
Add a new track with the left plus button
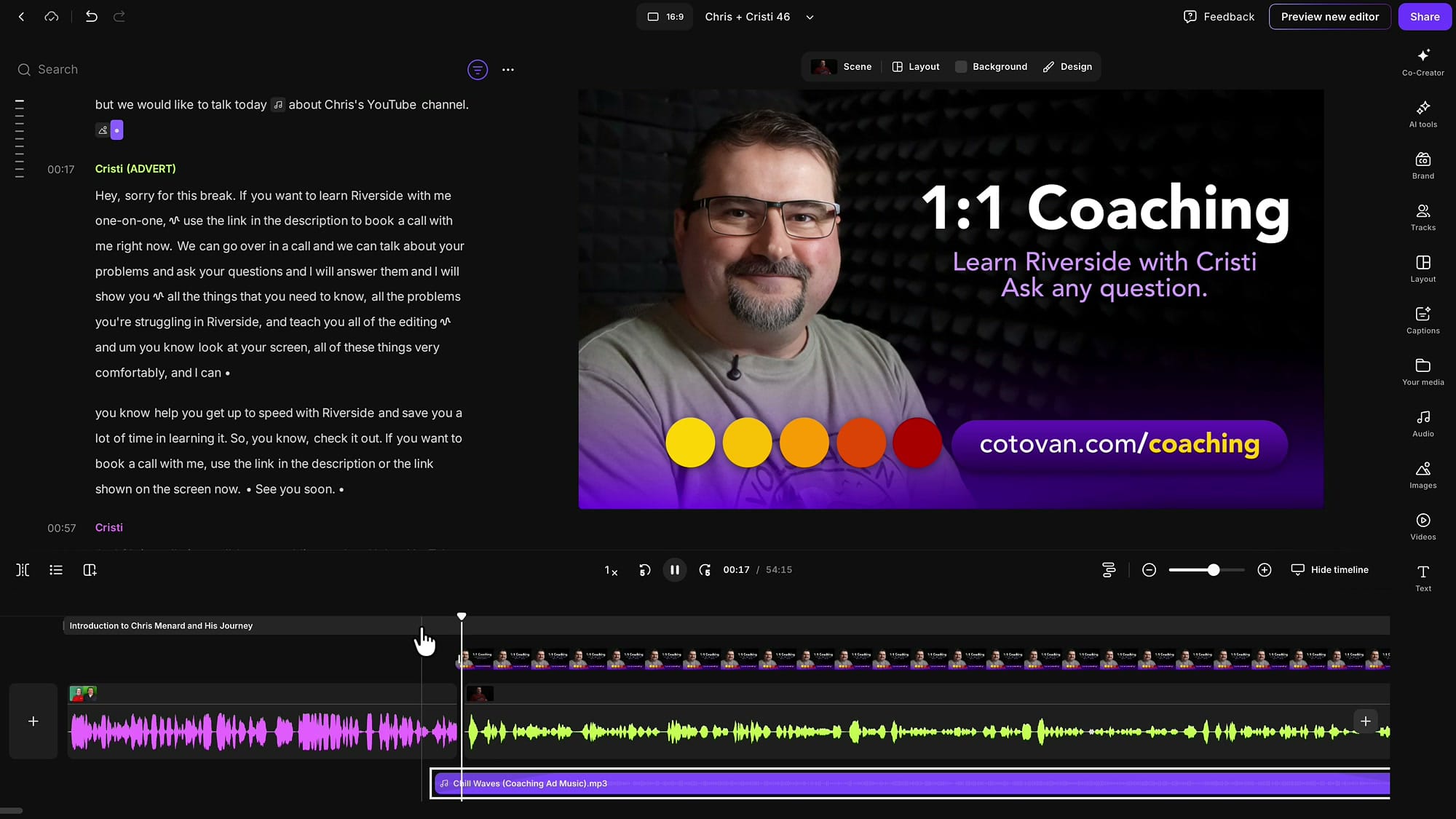(x=33, y=721)
